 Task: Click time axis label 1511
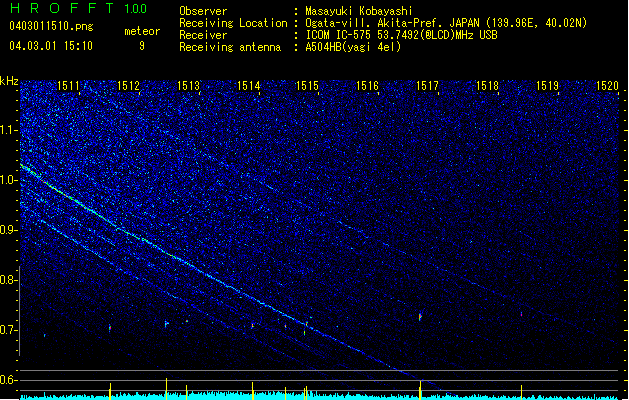tap(68, 86)
